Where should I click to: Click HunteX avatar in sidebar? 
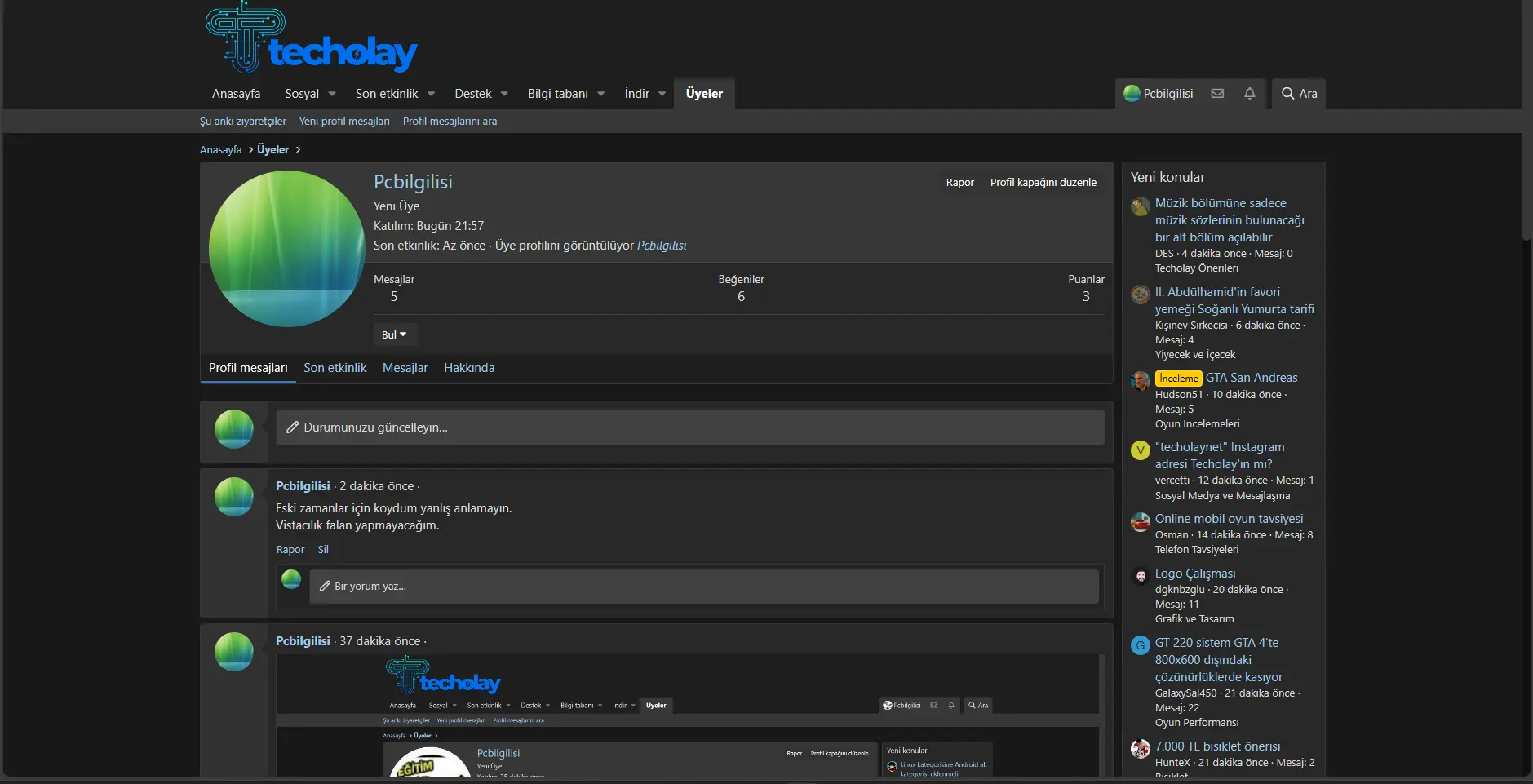(x=1141, y=749)
